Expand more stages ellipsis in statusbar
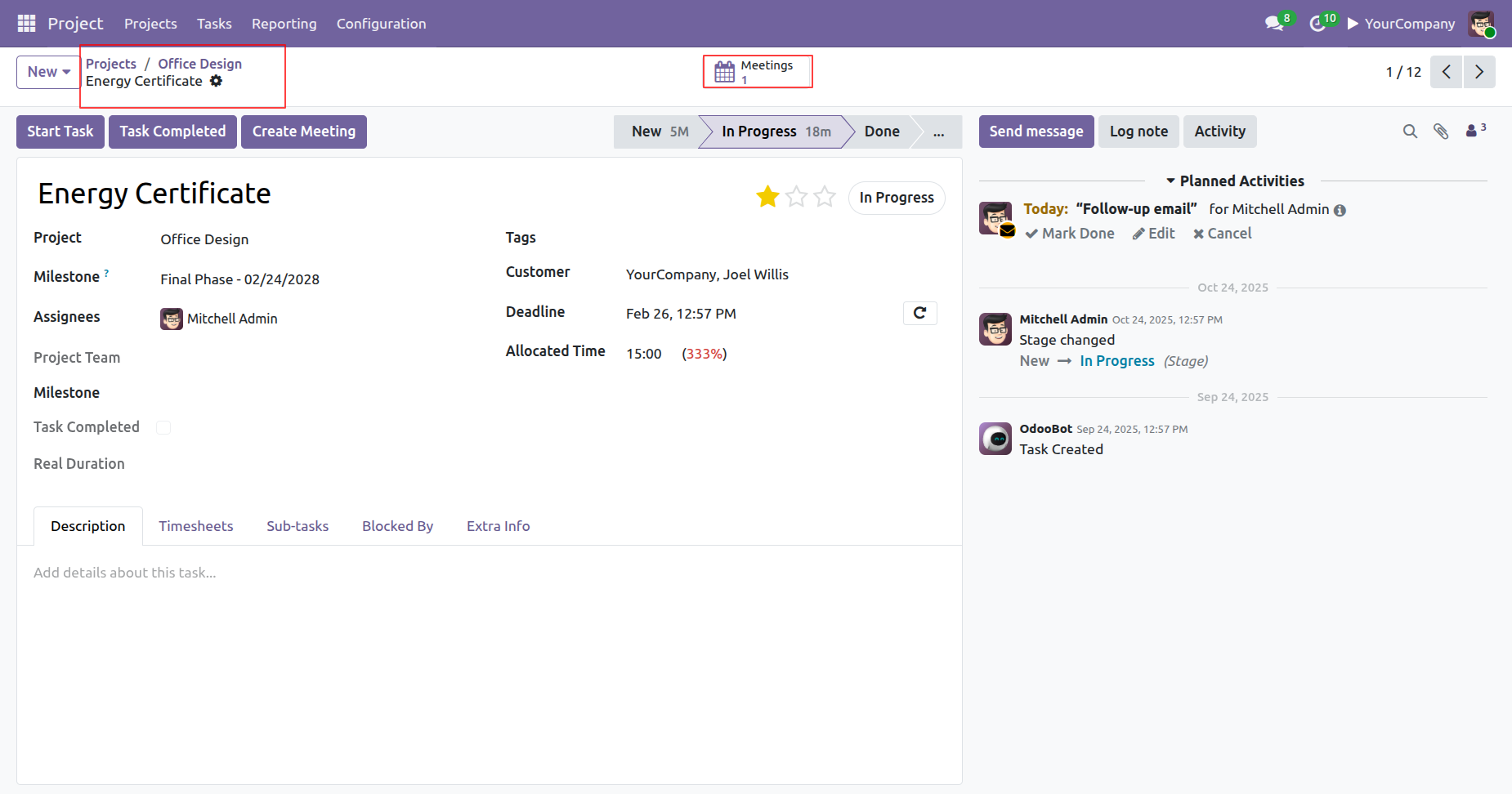1512x794 pixels. pos(938,132)
